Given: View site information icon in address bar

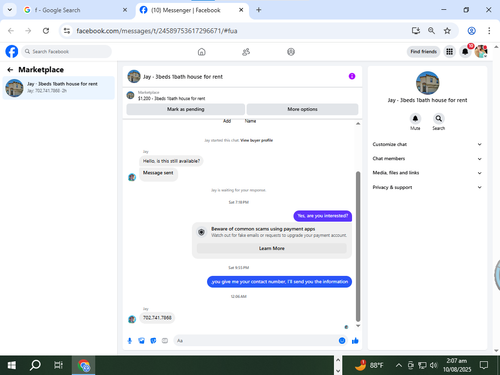Looking at the screenshot, I should click(67, 31).
